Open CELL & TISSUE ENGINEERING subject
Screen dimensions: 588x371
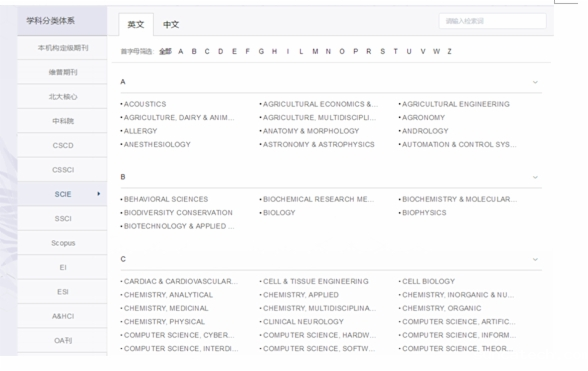316,281
